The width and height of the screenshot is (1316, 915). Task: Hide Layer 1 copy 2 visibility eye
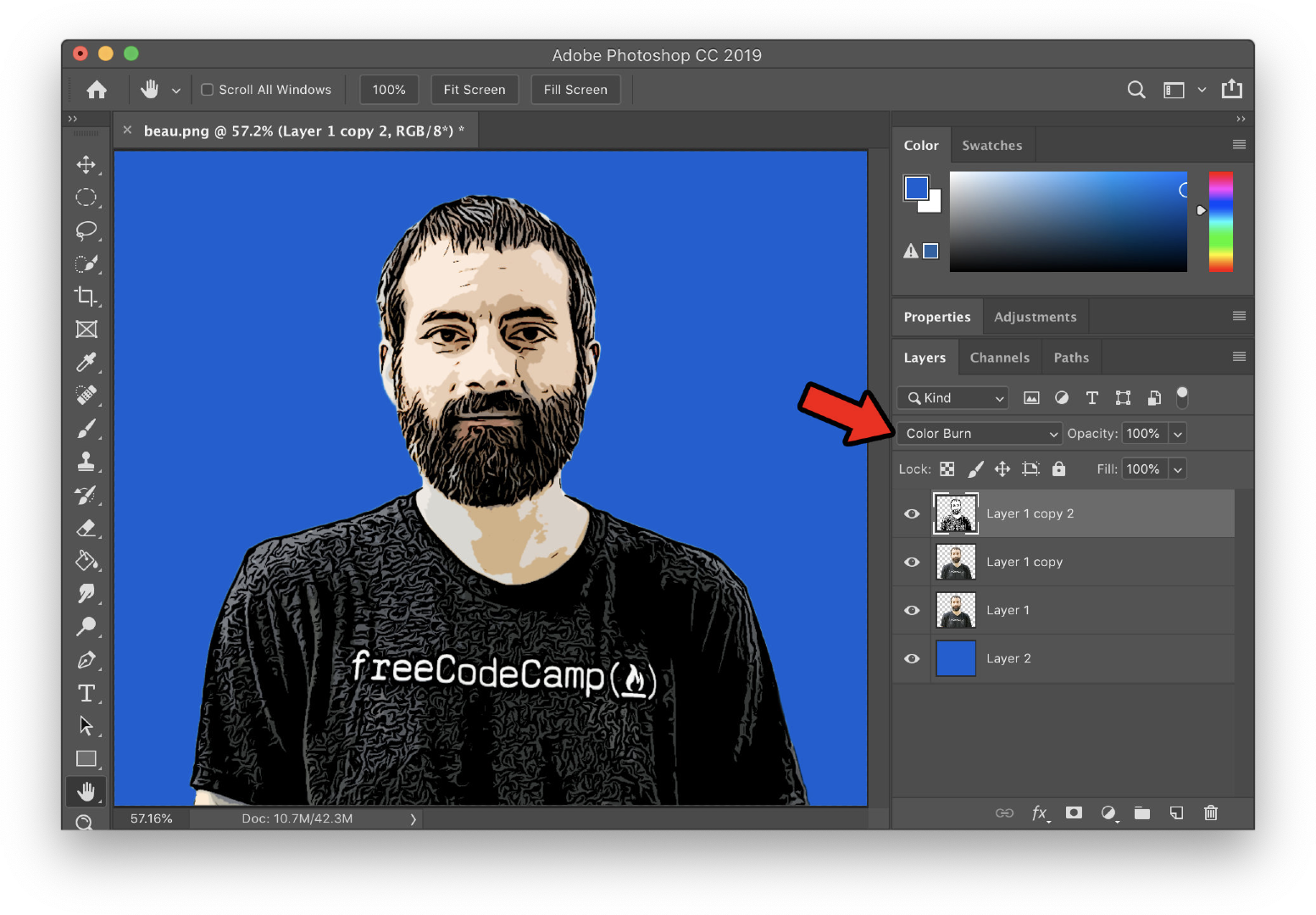click(x=912, y=514)
